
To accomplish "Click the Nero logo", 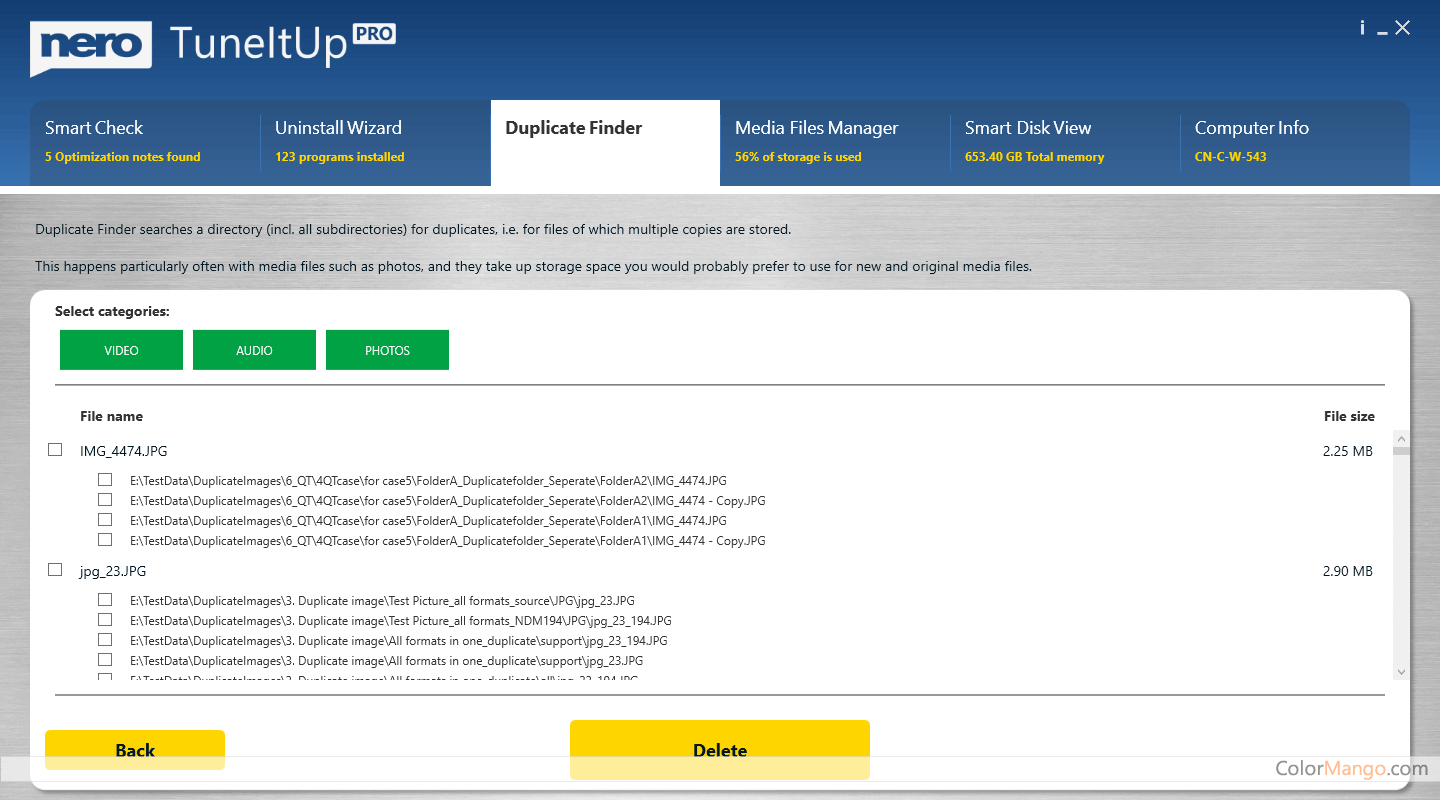I will 91,47.
